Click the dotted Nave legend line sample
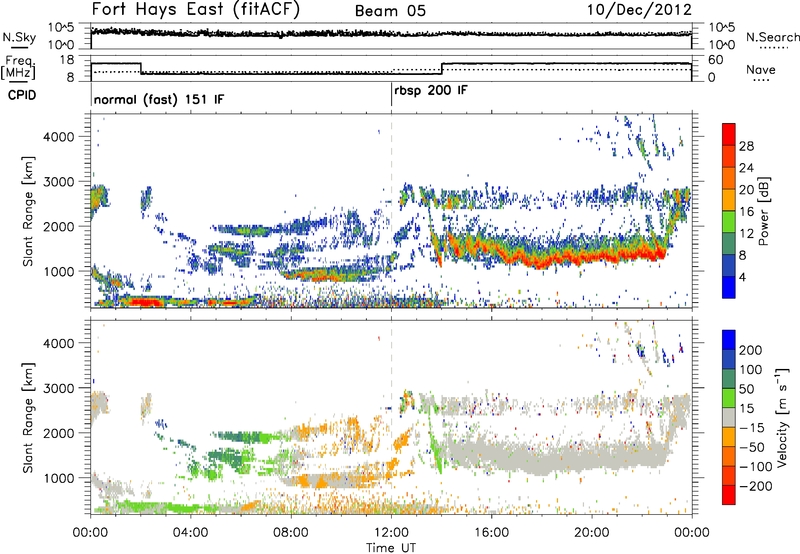The height and width of the screenshot is (554, 800). (x=761, y=80)
